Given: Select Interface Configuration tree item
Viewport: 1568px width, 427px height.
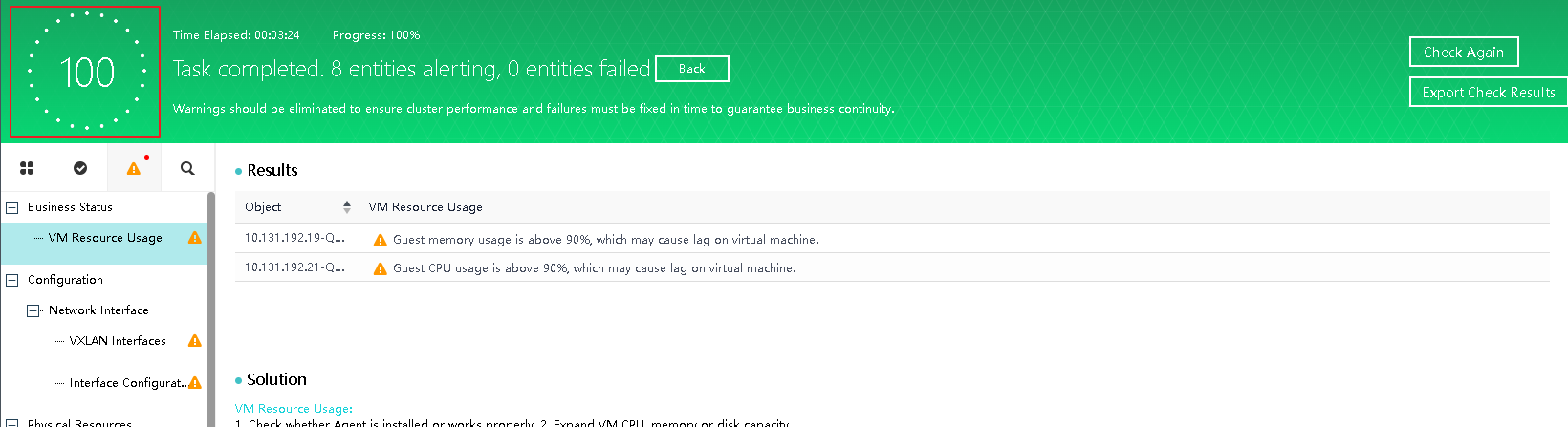Looking at the screenshot, I should tap(127, 383).
